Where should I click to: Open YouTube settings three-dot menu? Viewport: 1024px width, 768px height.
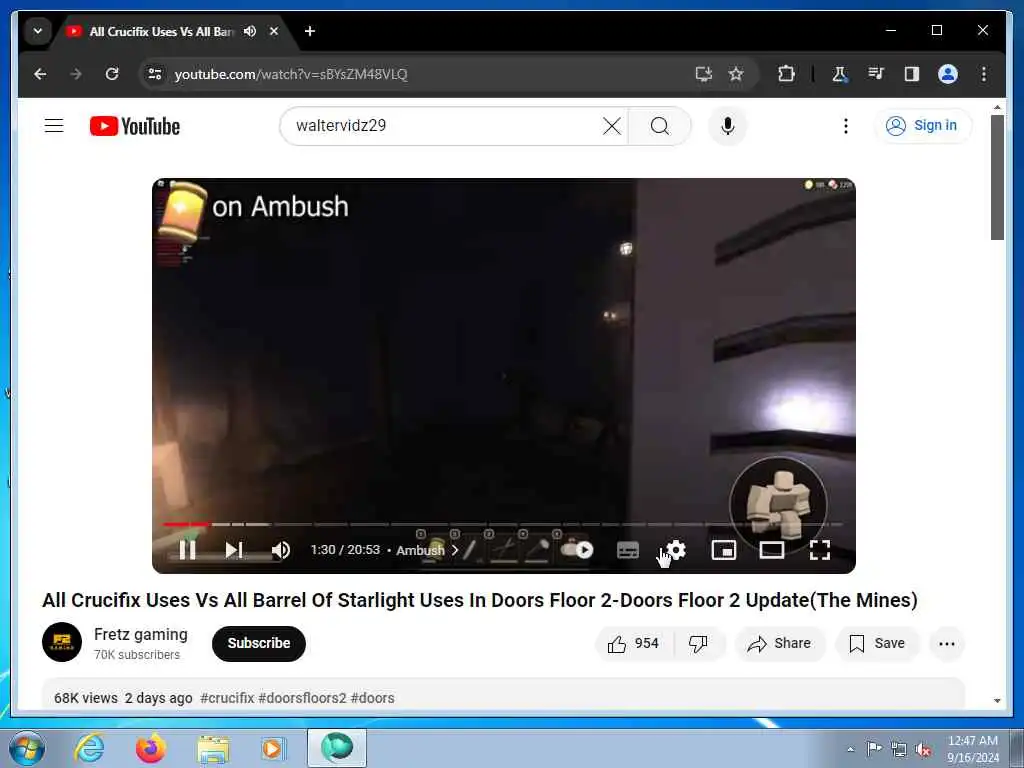pos(846,125)
